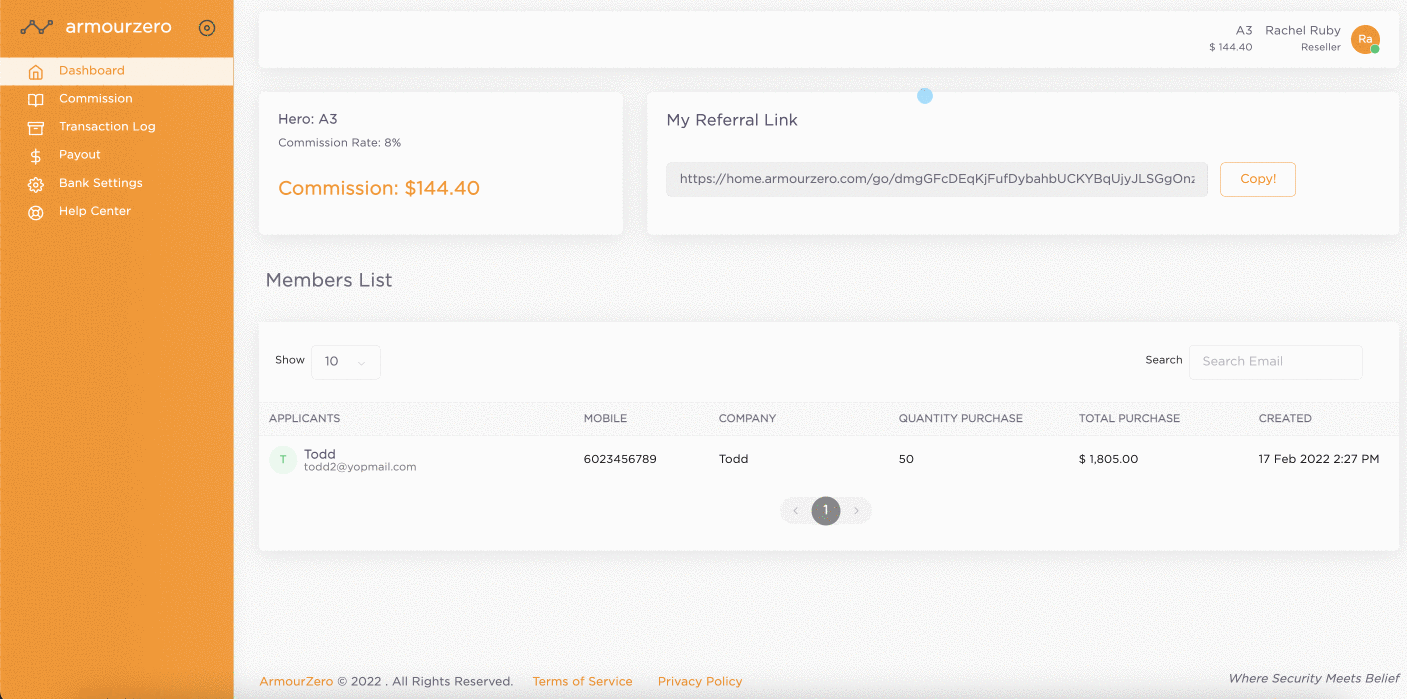Click the Rachel Ruby user name
1407x699 pixels.
tap(1303, 31)
